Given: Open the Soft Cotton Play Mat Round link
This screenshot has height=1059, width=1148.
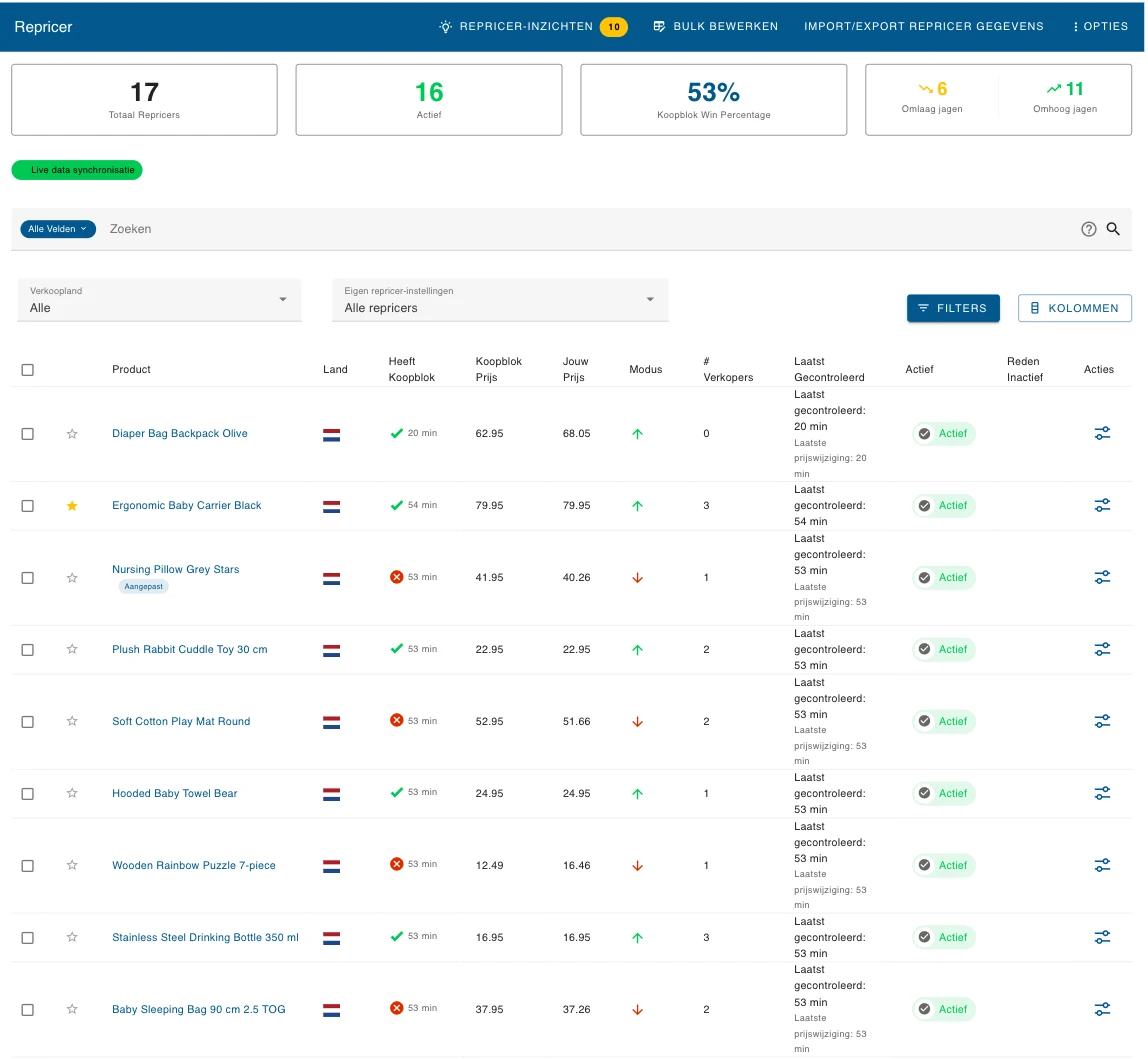Looking at the screenshot, I should coord(181,721).
